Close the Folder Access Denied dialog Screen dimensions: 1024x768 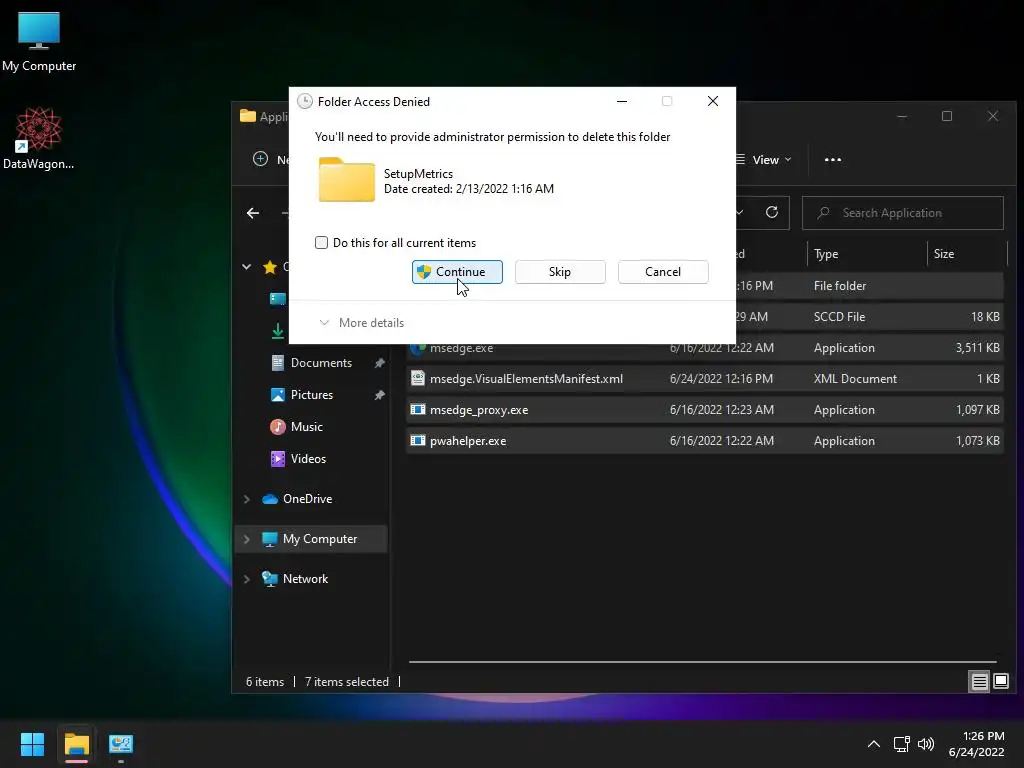point(712,101)
